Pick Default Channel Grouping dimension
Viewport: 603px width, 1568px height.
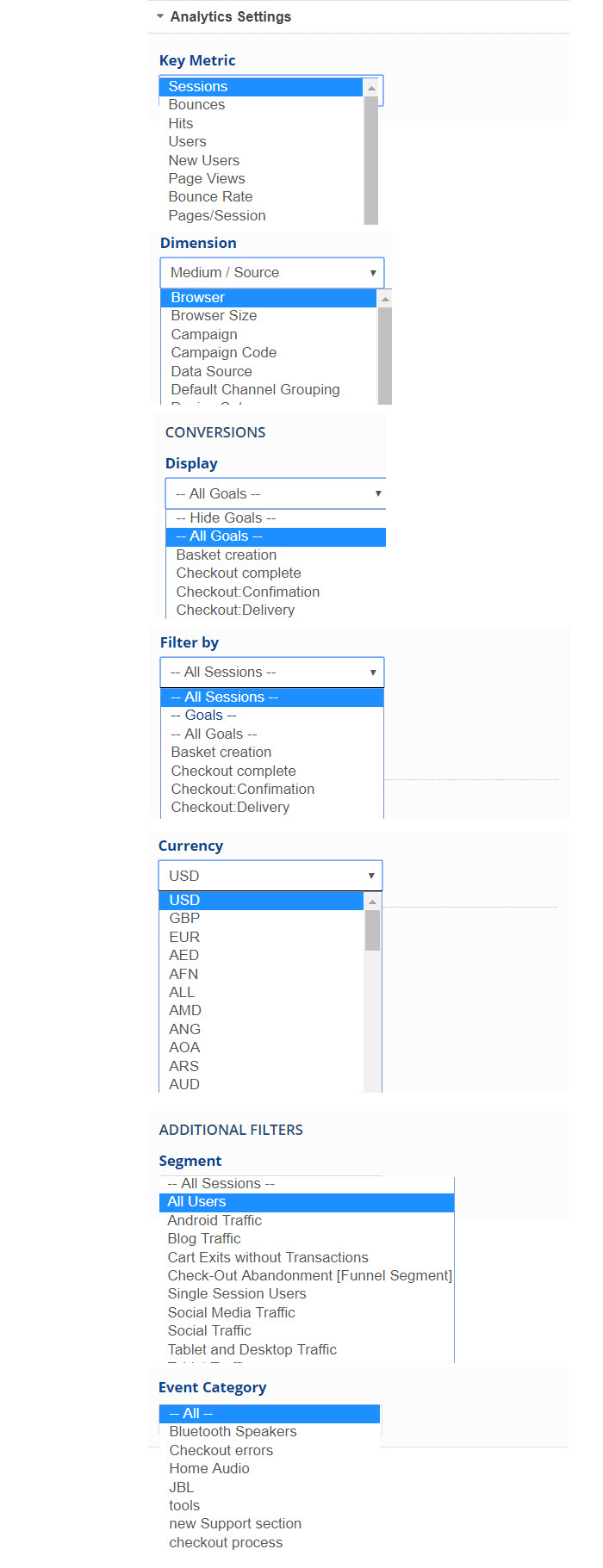[255, 389]
